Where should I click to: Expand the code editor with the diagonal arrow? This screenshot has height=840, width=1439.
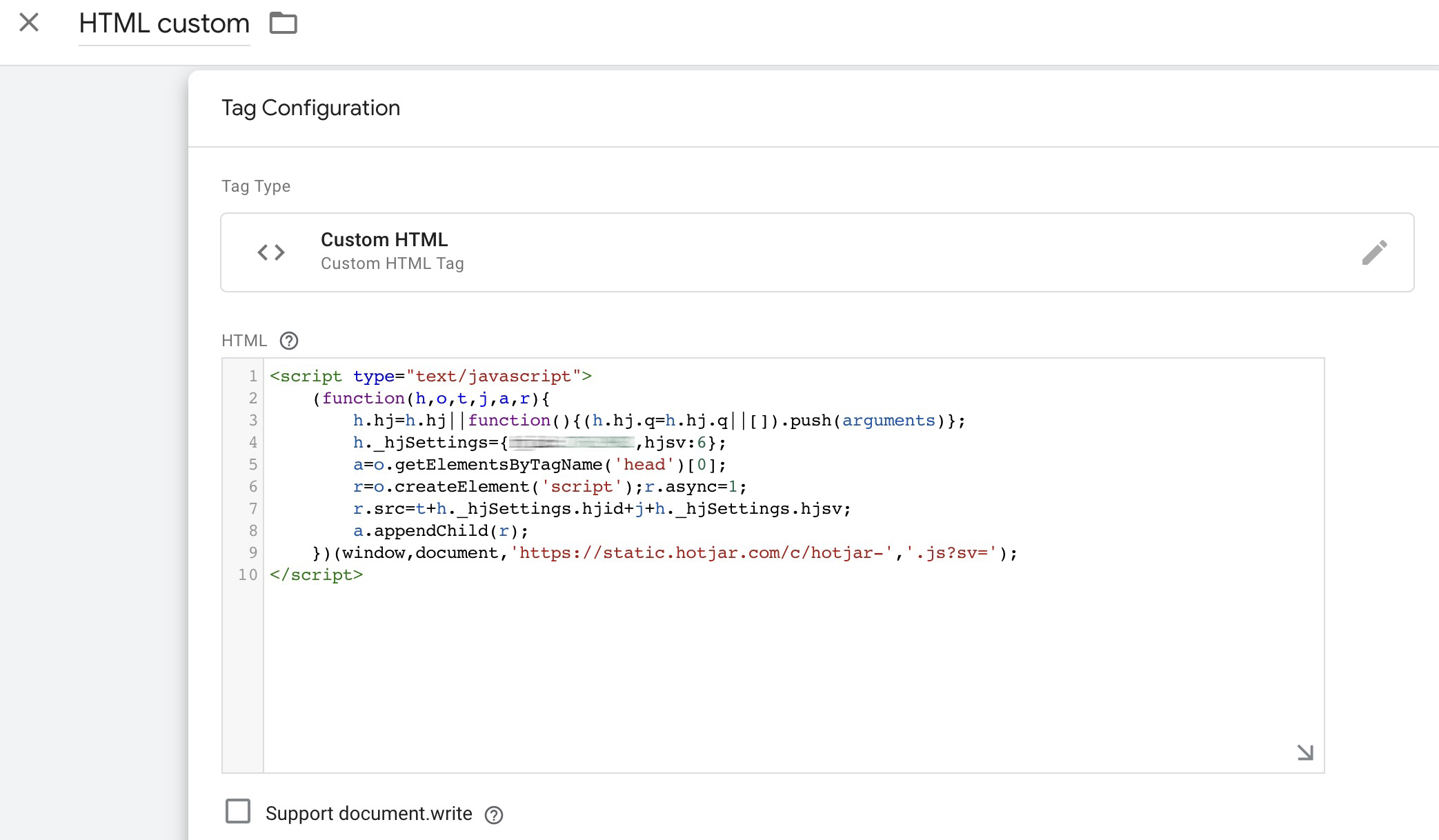tap(1304, 753)
